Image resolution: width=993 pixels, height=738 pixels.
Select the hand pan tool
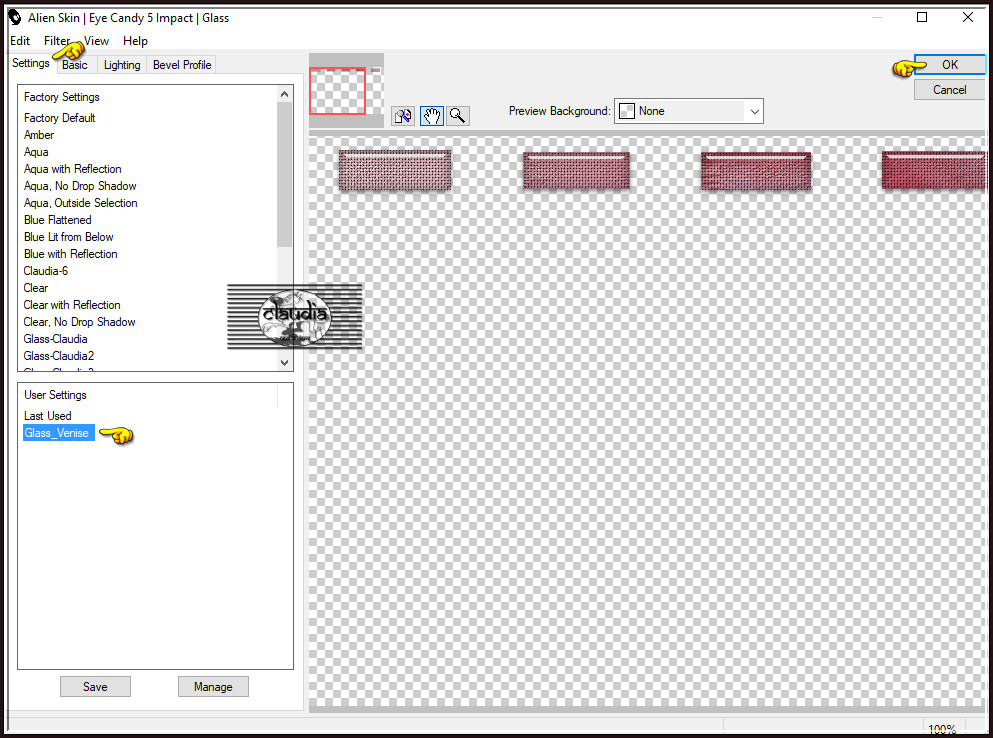tap(431, 116)
